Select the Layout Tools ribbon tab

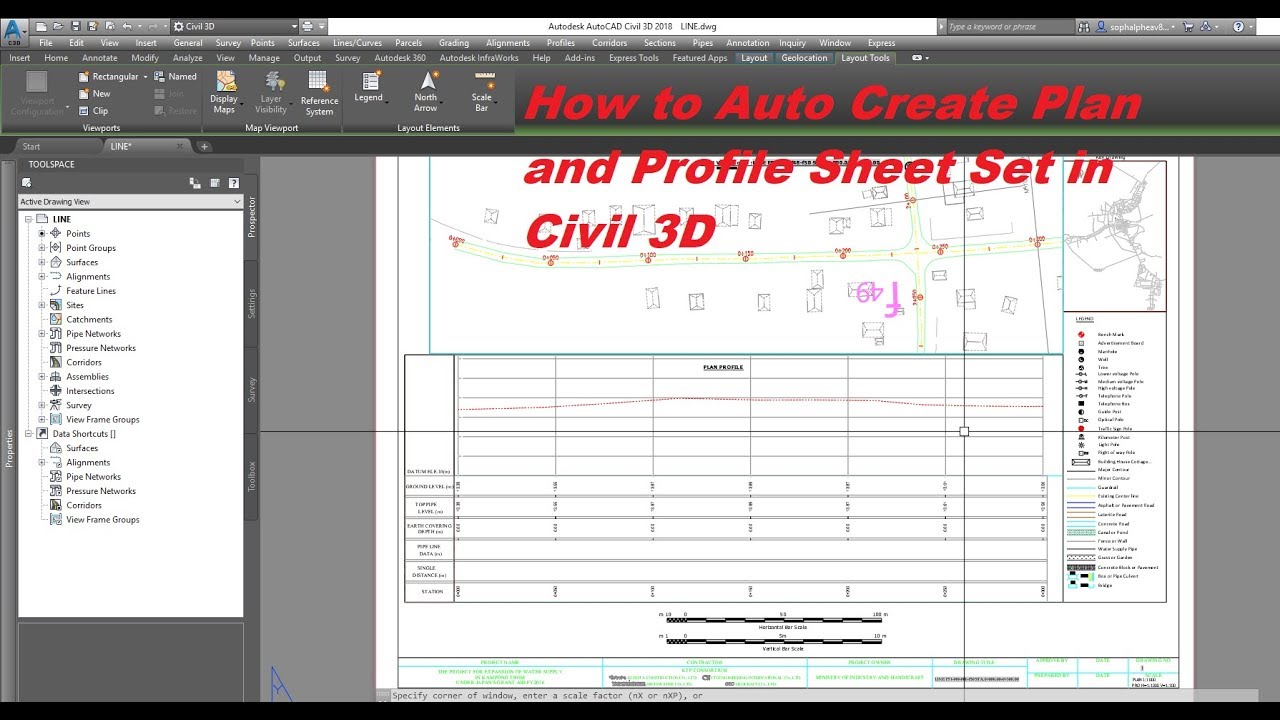point(865,58)
